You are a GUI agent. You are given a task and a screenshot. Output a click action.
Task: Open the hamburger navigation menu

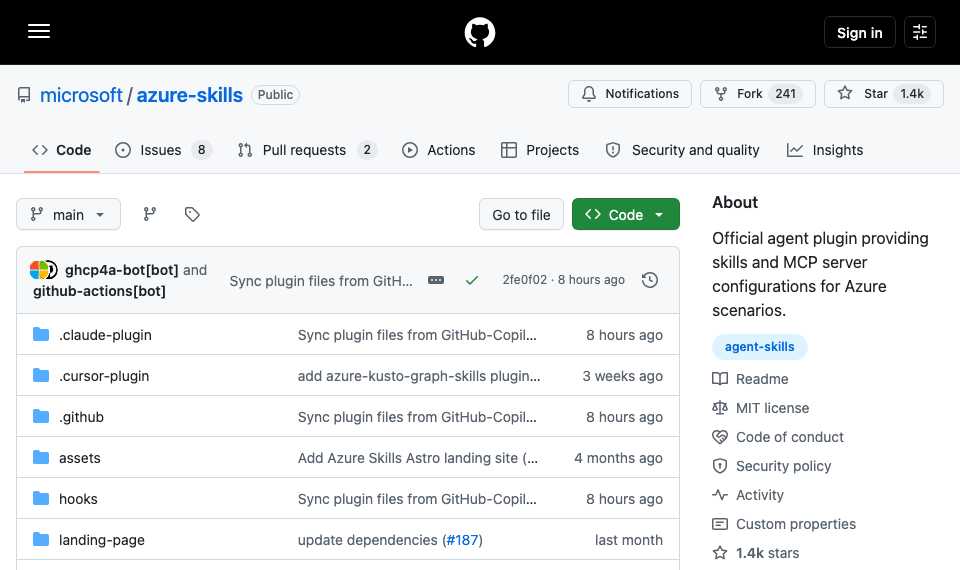(x=39, y=32)
